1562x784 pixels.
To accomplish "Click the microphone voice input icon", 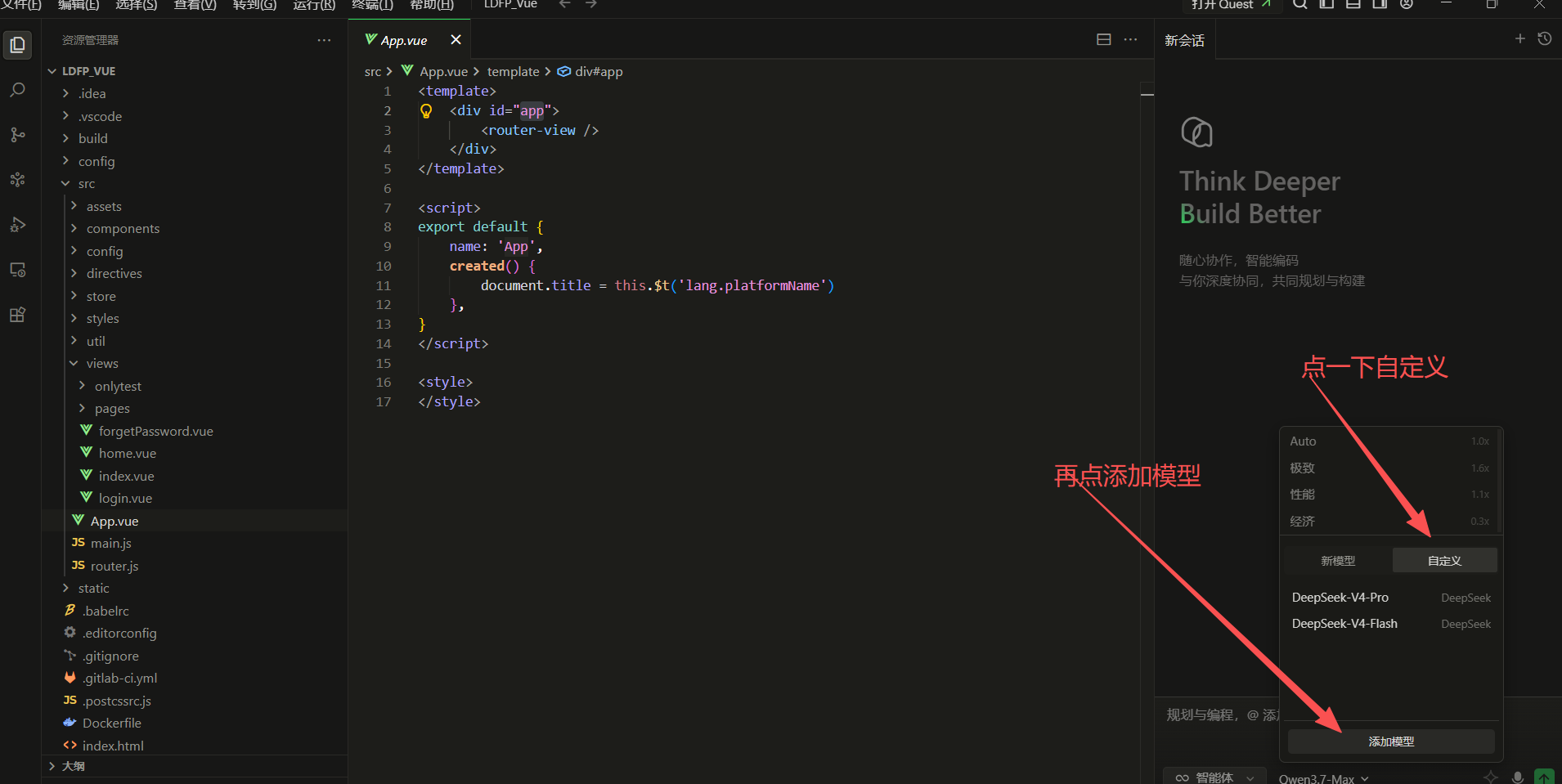I will click(1517, 777).
